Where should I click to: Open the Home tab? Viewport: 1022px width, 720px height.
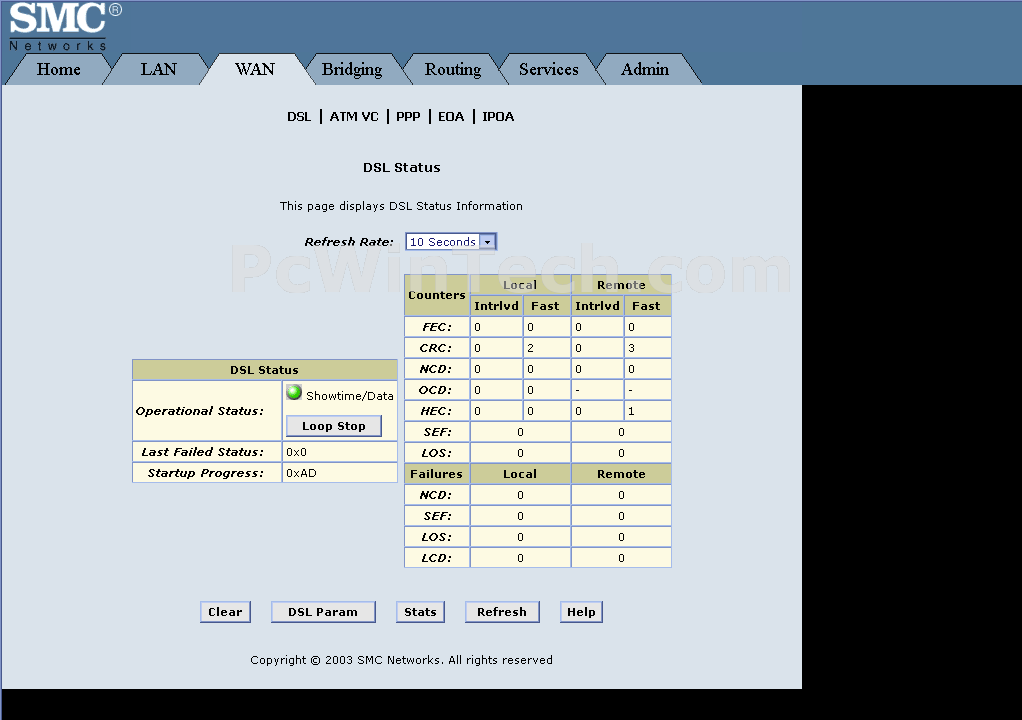coord(59,69)
